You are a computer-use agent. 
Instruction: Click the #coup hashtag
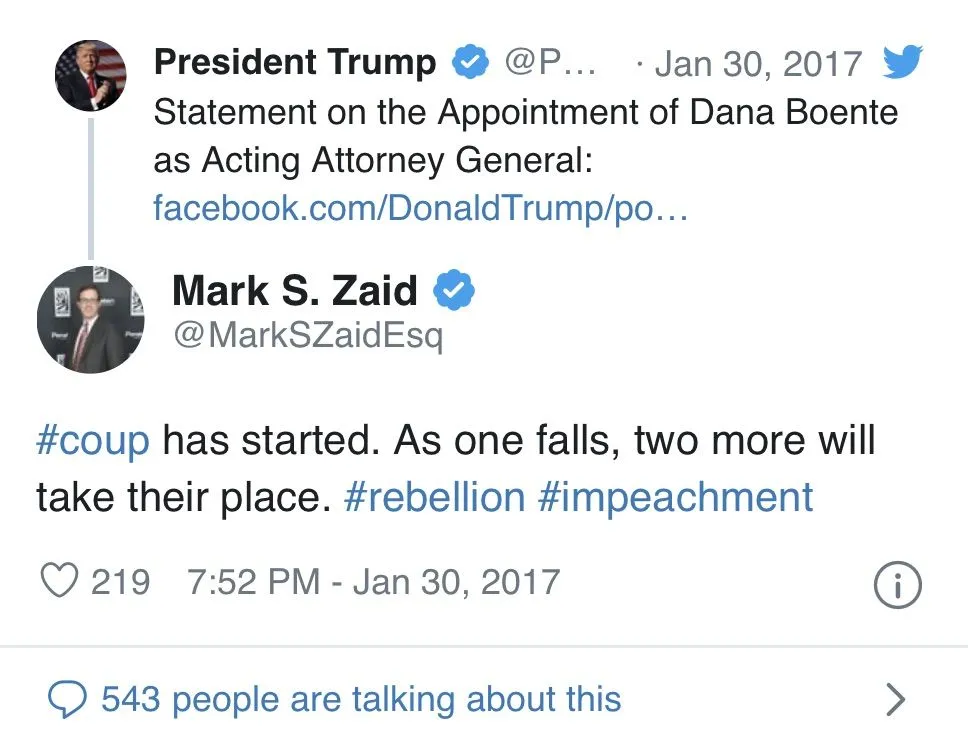pyautogui.click(x=92, y=441)
